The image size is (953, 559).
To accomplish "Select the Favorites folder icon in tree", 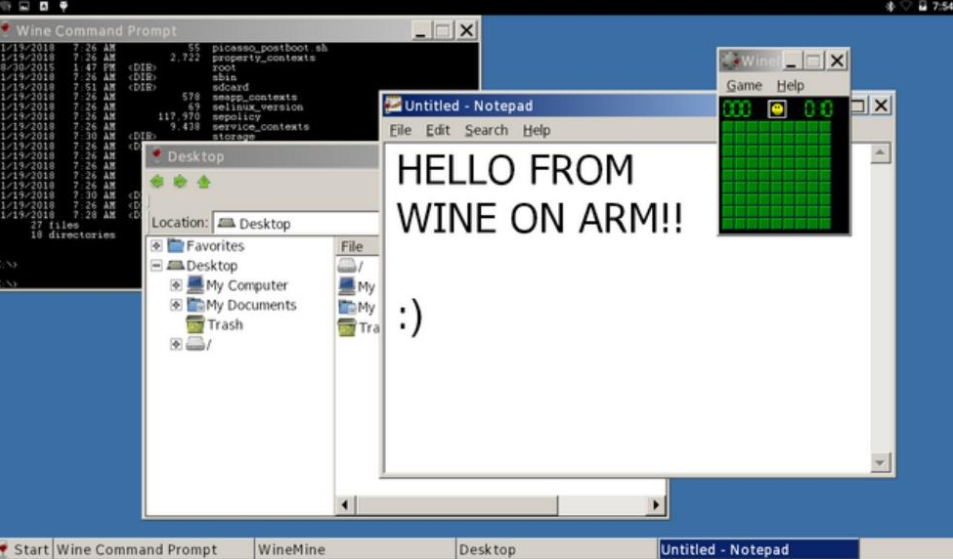I will coord(176,245).
